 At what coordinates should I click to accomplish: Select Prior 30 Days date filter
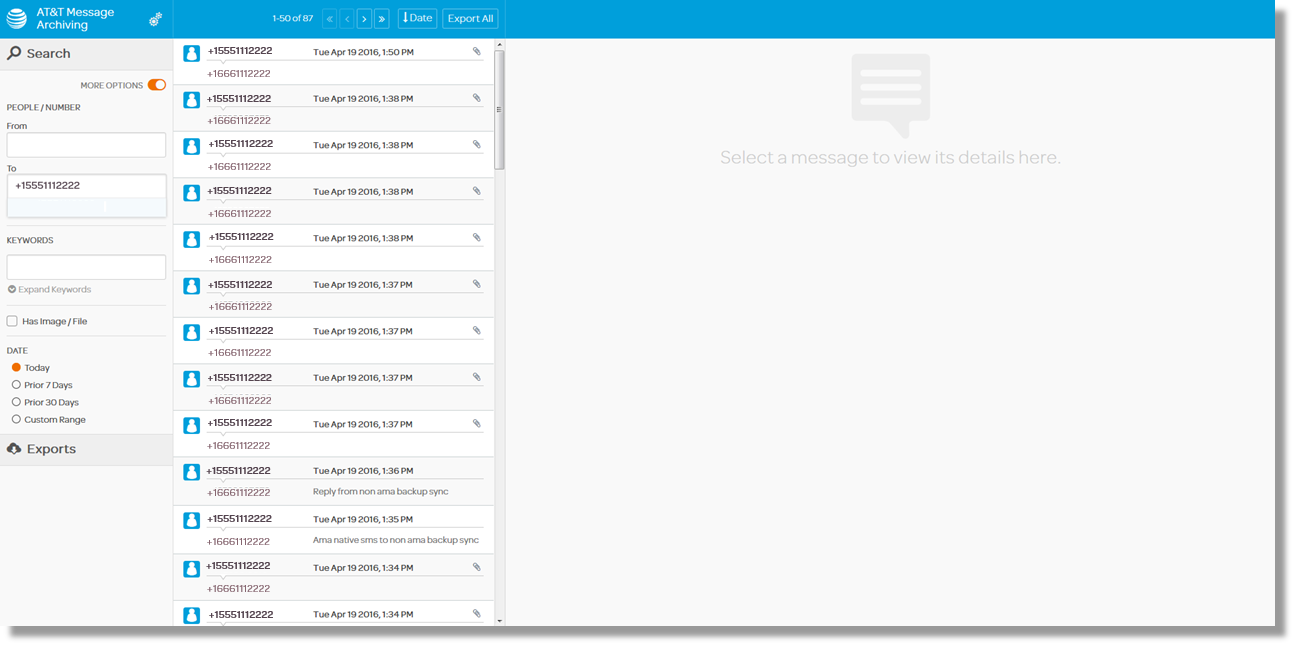(x=16, y=402)
